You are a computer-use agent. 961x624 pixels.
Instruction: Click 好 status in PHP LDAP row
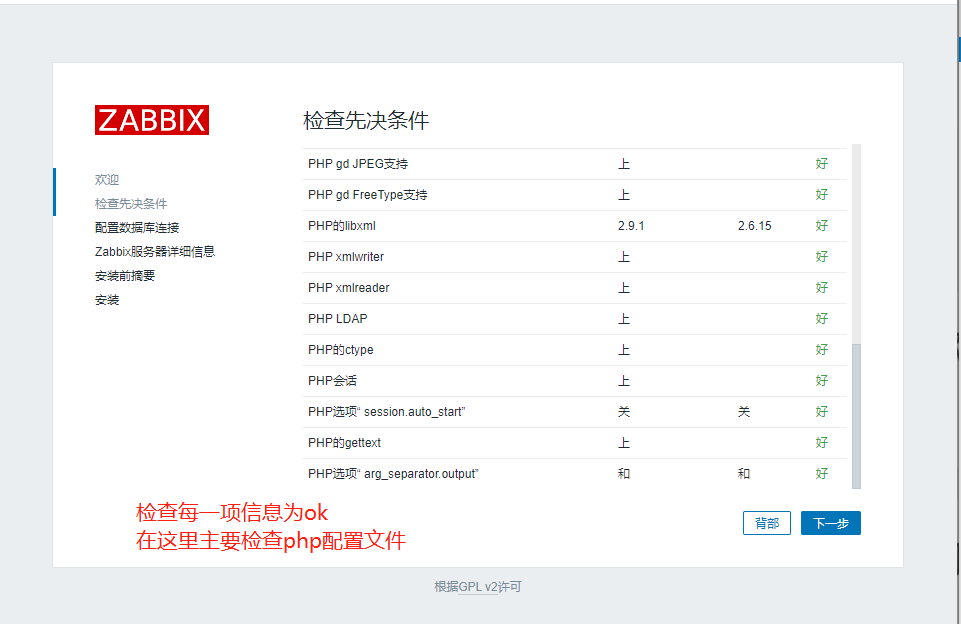click(x=822, y=319)
